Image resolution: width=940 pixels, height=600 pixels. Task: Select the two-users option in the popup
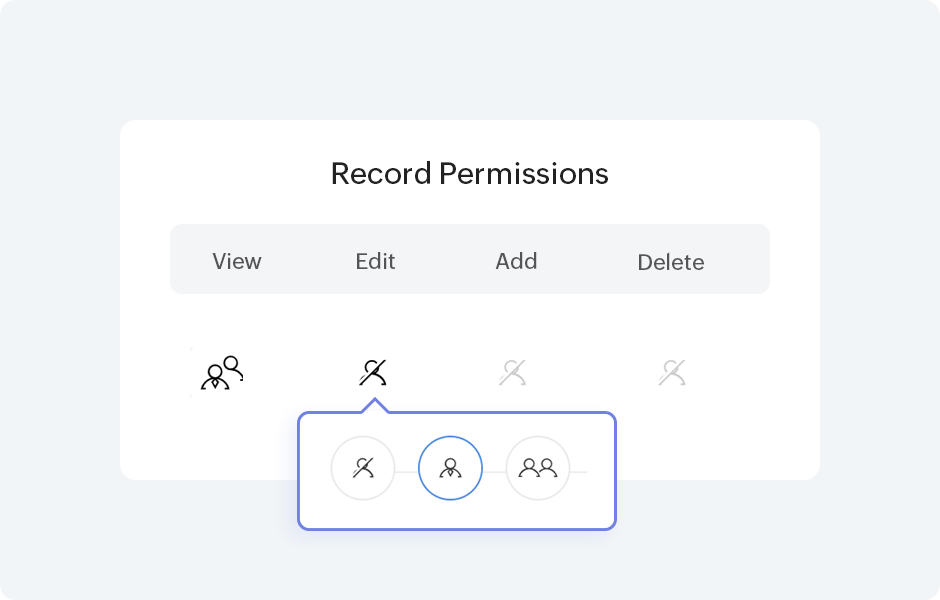(x=538, y=468)
